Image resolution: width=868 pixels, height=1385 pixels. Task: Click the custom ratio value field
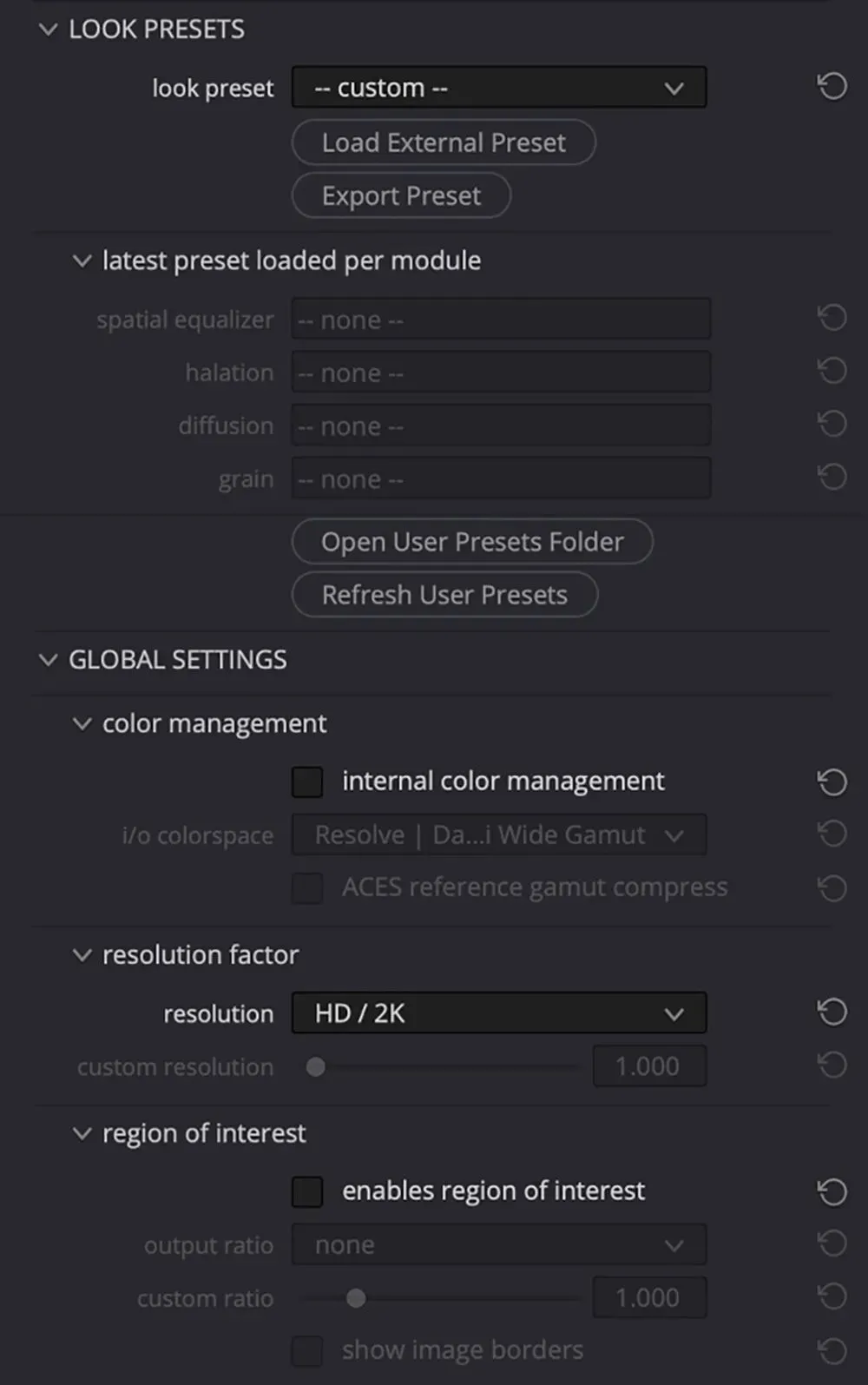click(648, 1297)
